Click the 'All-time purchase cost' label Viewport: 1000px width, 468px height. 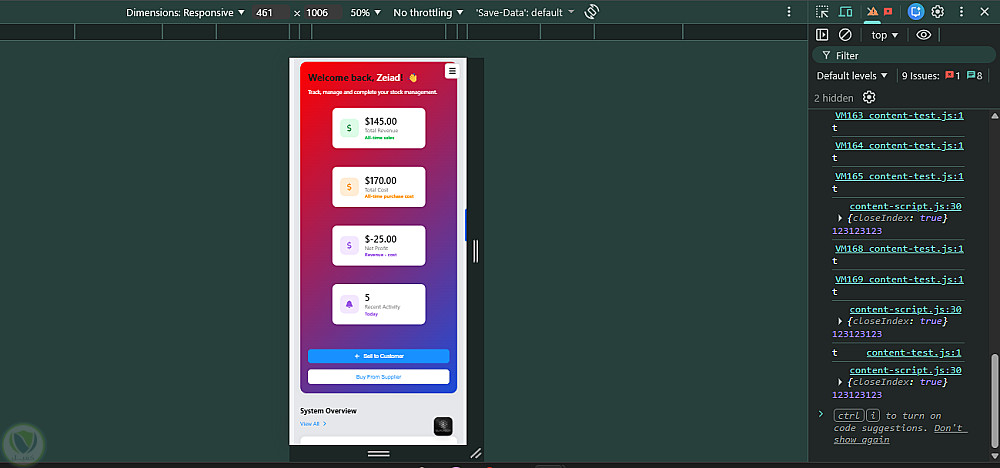[389, 196]
